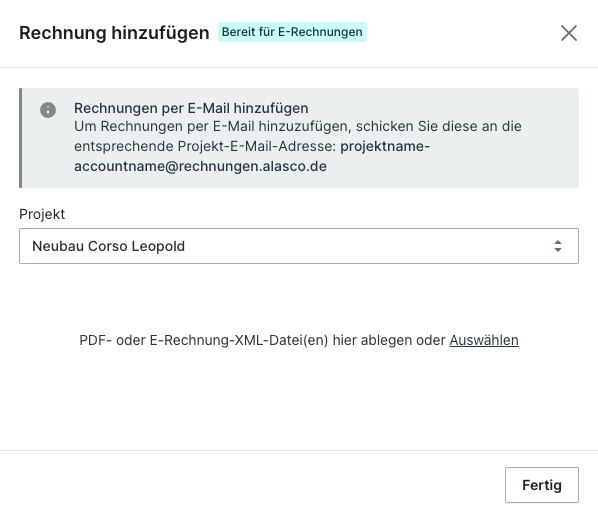Click the info icon in the banner
Viewport: 598px width, 518px height.
48,110
